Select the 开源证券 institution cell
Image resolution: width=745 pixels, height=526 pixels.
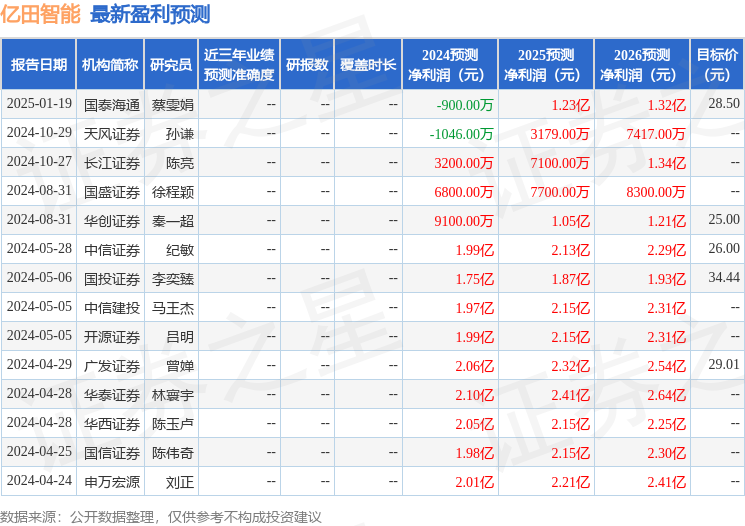(x=112, y=337)
